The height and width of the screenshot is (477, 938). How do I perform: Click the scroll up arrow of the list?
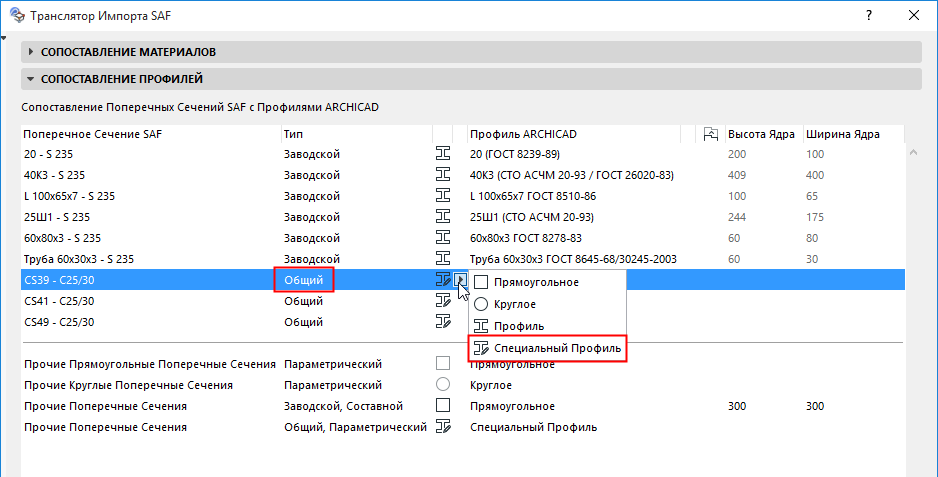pyautogui.click(x=913, y=153)
